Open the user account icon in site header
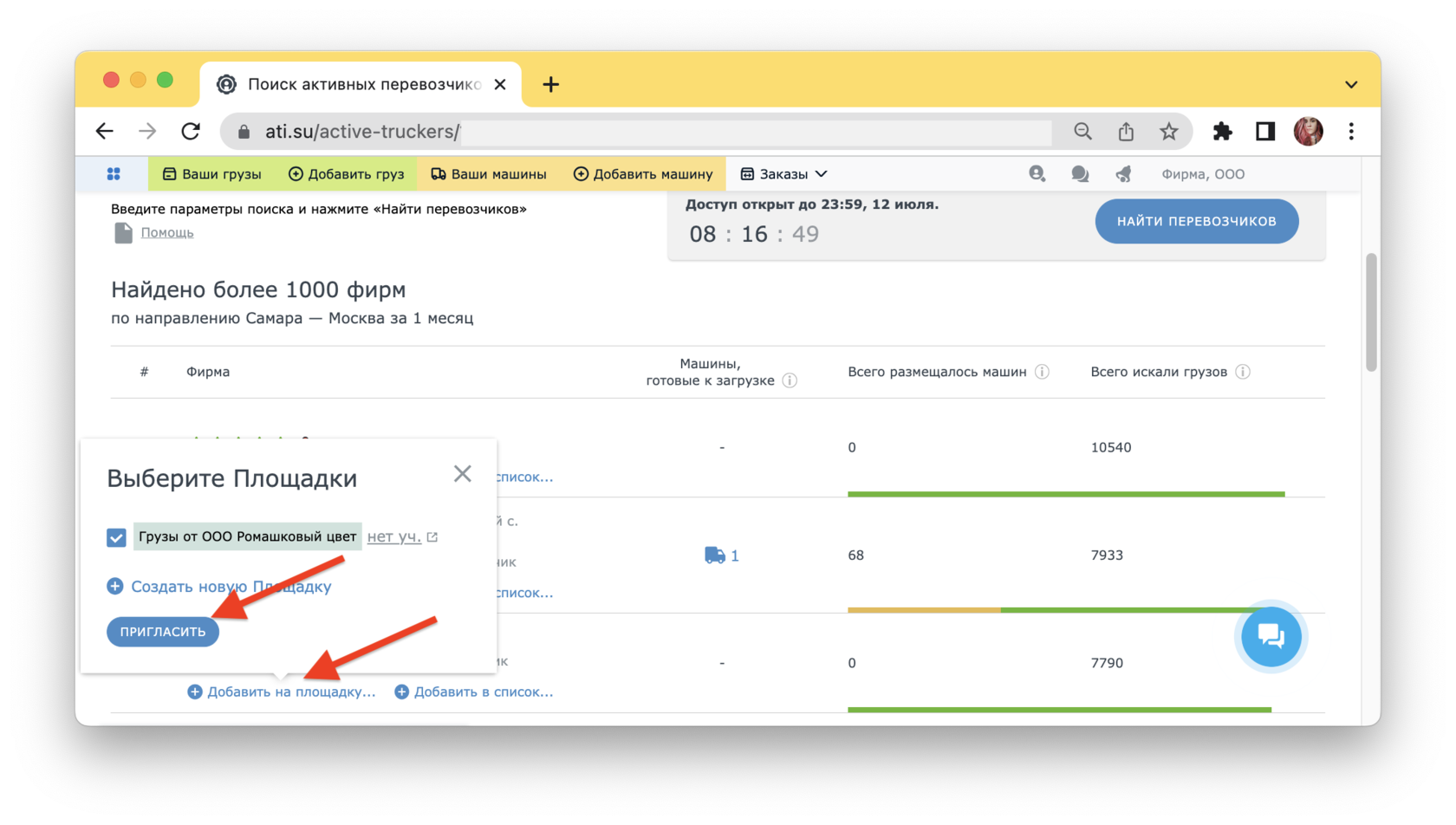The width and height of the screenshot is (1456, 825). 1037,174
